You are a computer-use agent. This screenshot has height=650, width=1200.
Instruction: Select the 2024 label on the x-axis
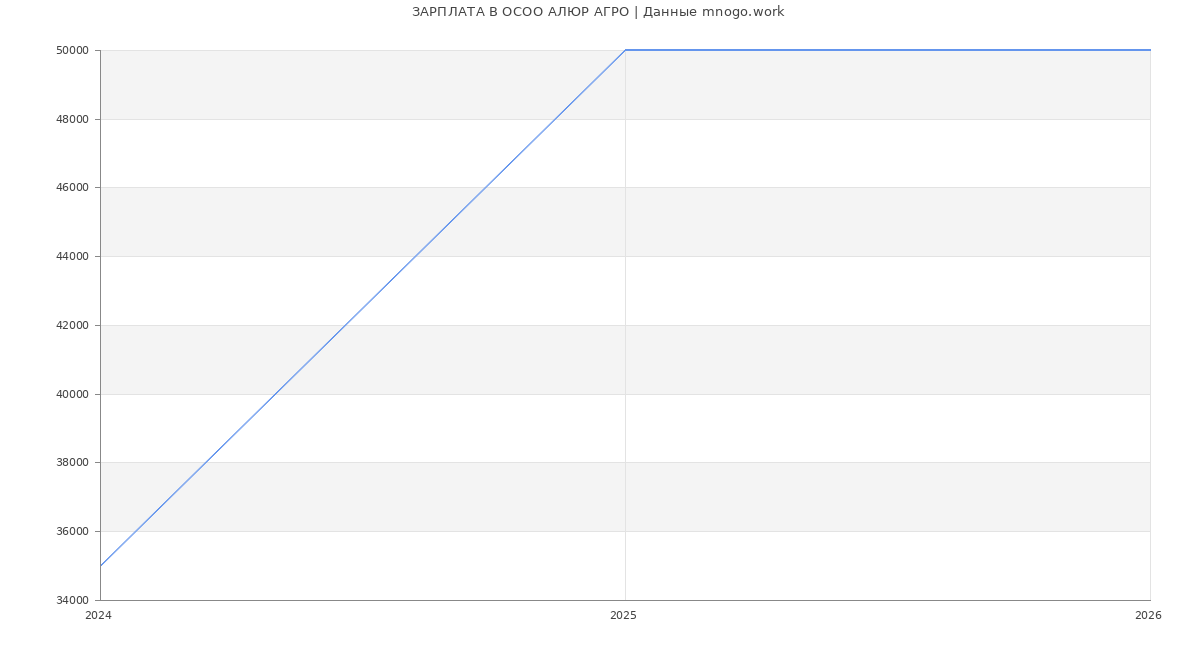pyautogui.click(x=98, y=616)
